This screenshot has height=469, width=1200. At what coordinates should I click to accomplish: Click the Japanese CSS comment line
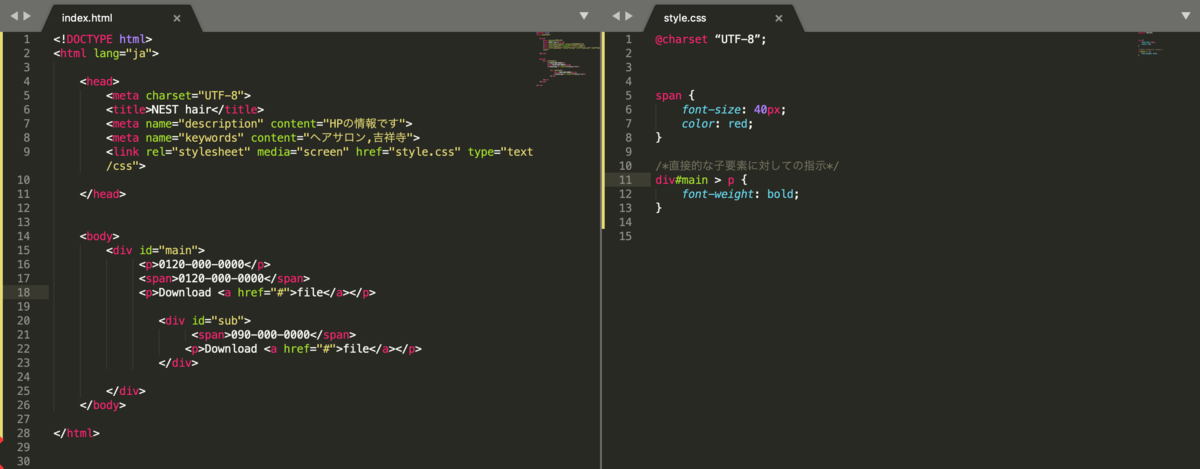(x=748, y=166)
